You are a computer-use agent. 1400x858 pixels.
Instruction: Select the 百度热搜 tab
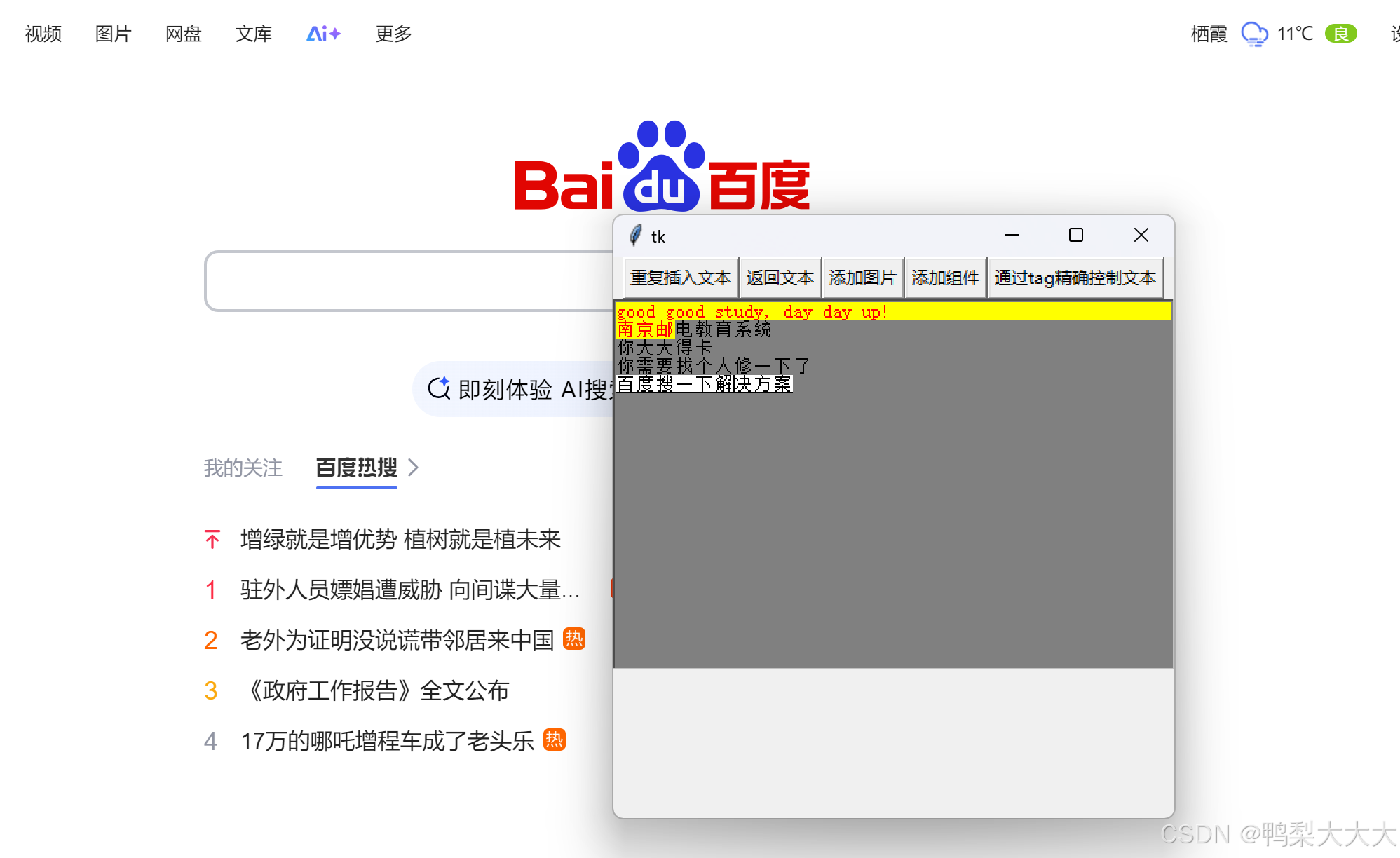pos(356,468)
